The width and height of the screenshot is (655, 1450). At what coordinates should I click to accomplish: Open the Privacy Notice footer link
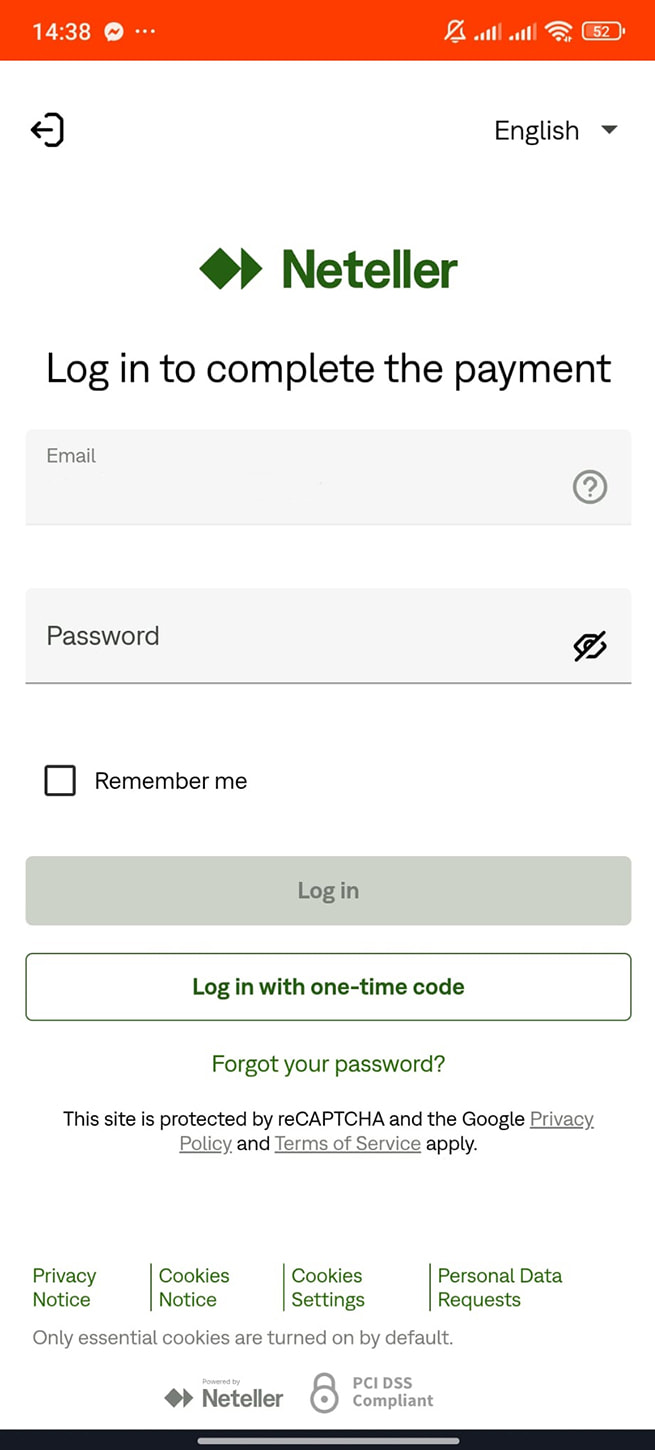point(63,1288)
